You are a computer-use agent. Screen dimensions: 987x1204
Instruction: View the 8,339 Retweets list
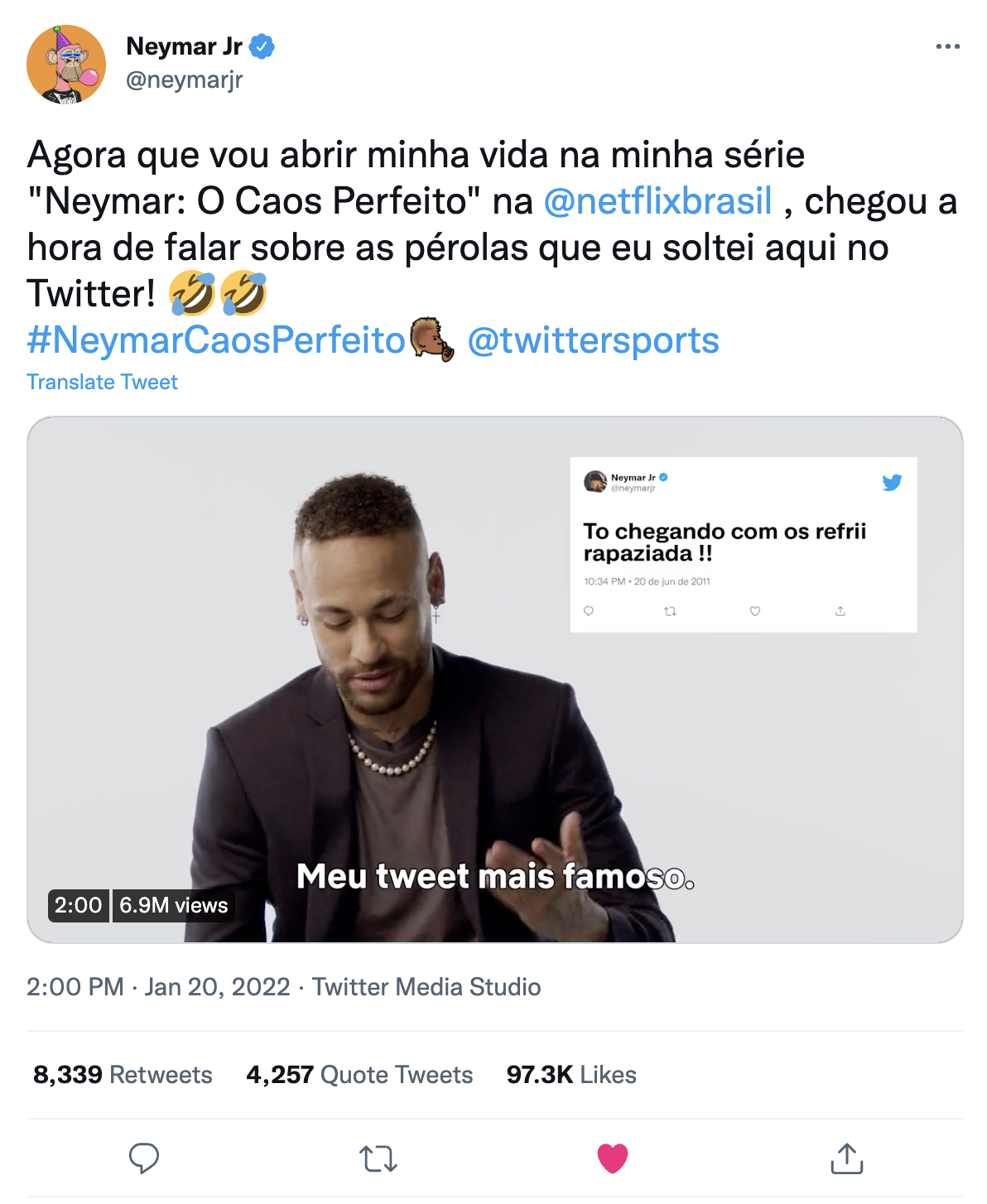pyautogui.click(x=123, y=1075)
